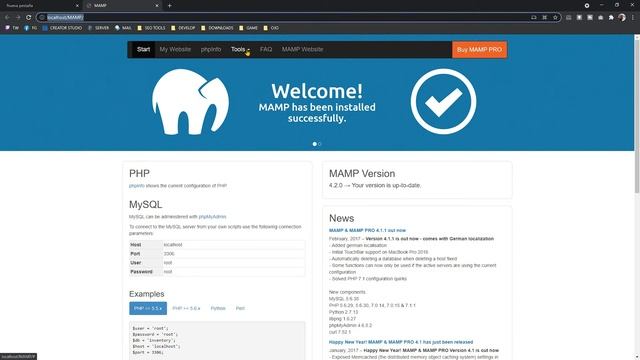Expand the CIO bookmark folder

[x=271, y=28]
